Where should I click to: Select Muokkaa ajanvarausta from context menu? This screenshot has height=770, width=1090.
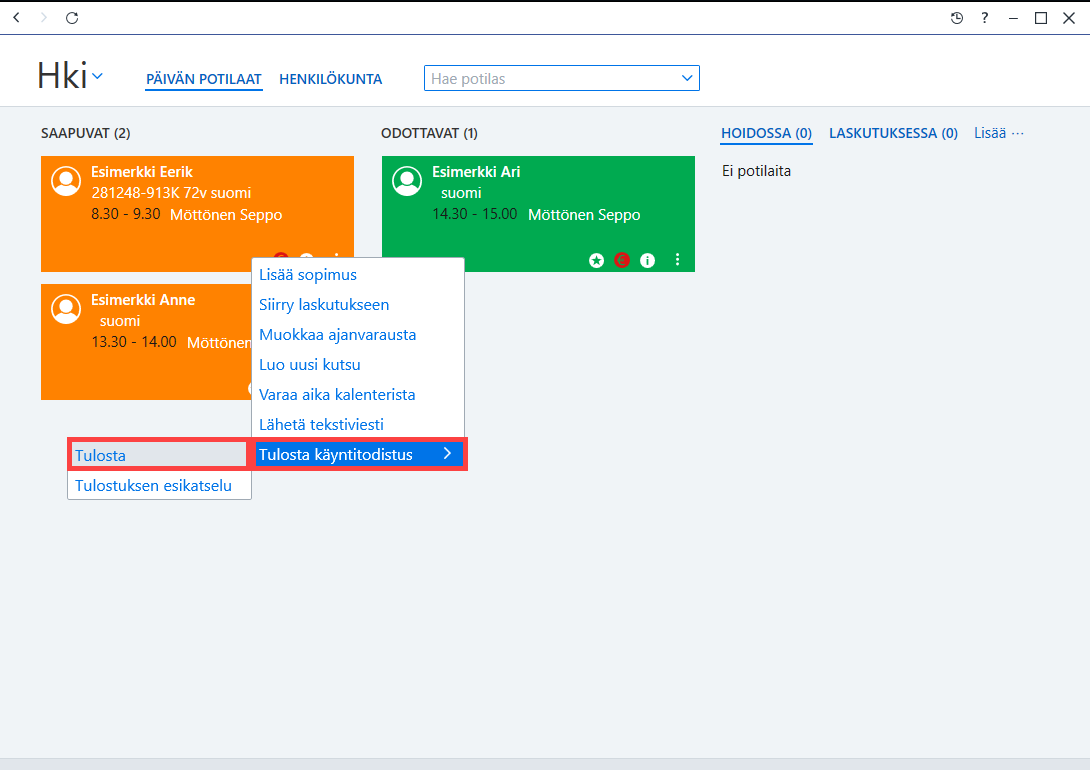click(337, 335)
